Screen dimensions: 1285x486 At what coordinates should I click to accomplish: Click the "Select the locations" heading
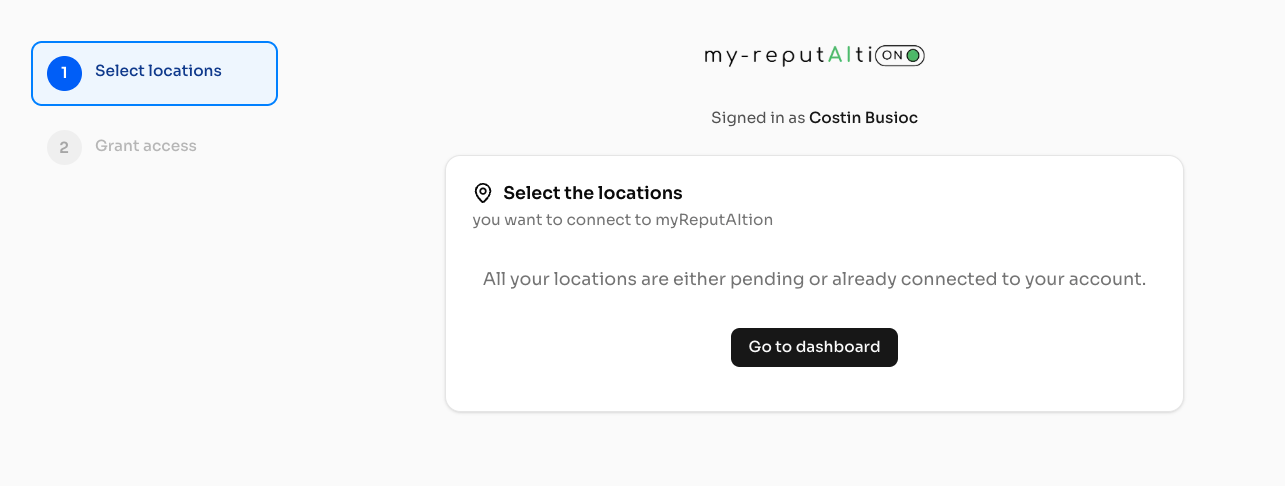[592, 193]
